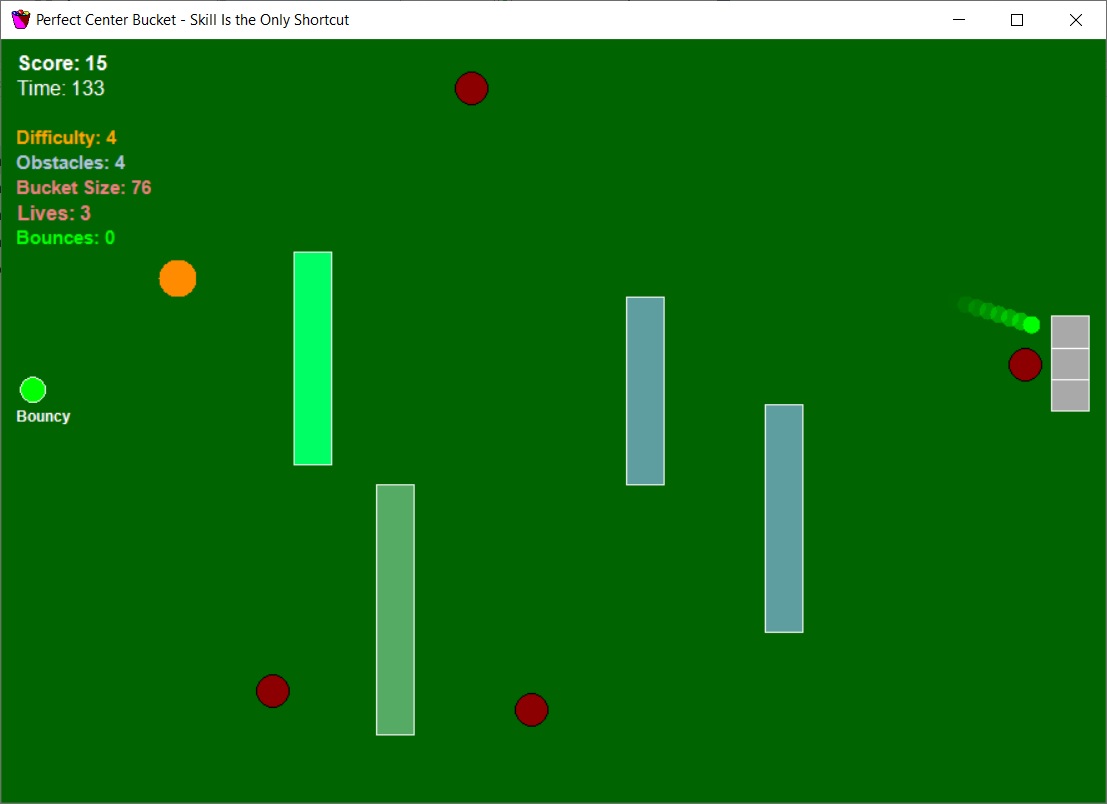
Task: Click the Lives: 3 indicator
Action: tap(54, 213)
